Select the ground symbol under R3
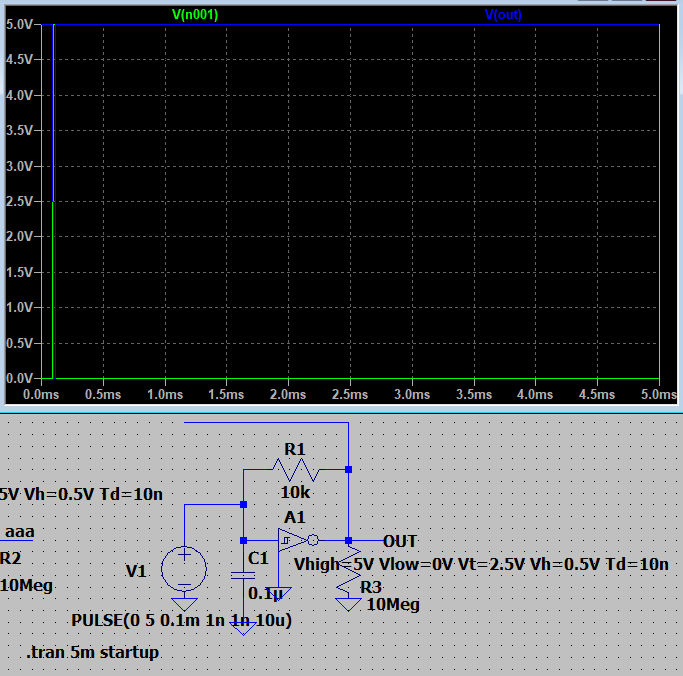Screen dimensions: 683x676 (347, 604)
